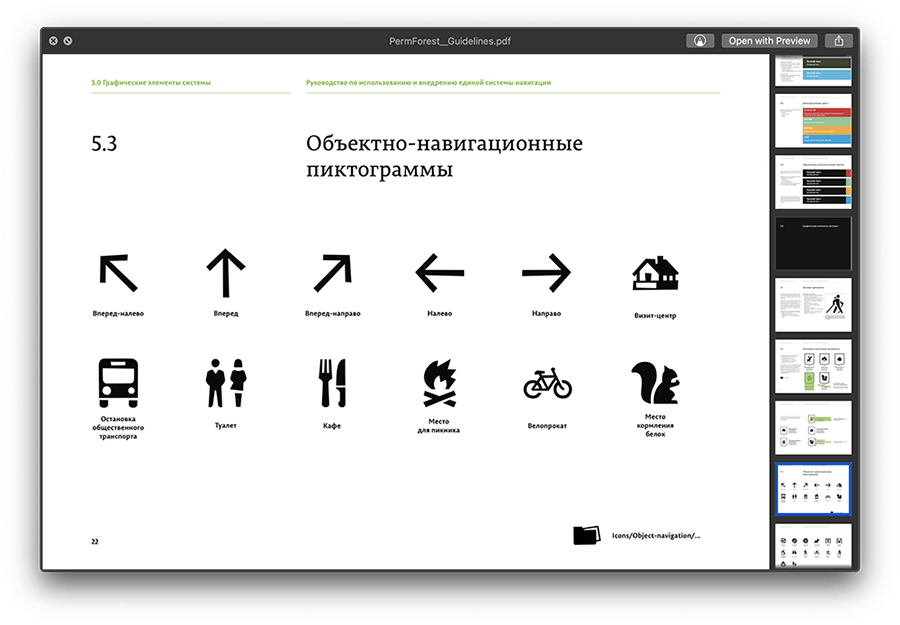Click the Markup pen icon in title bar
The height and width of the screenshot is (625, 900).
tap(700, 41)
